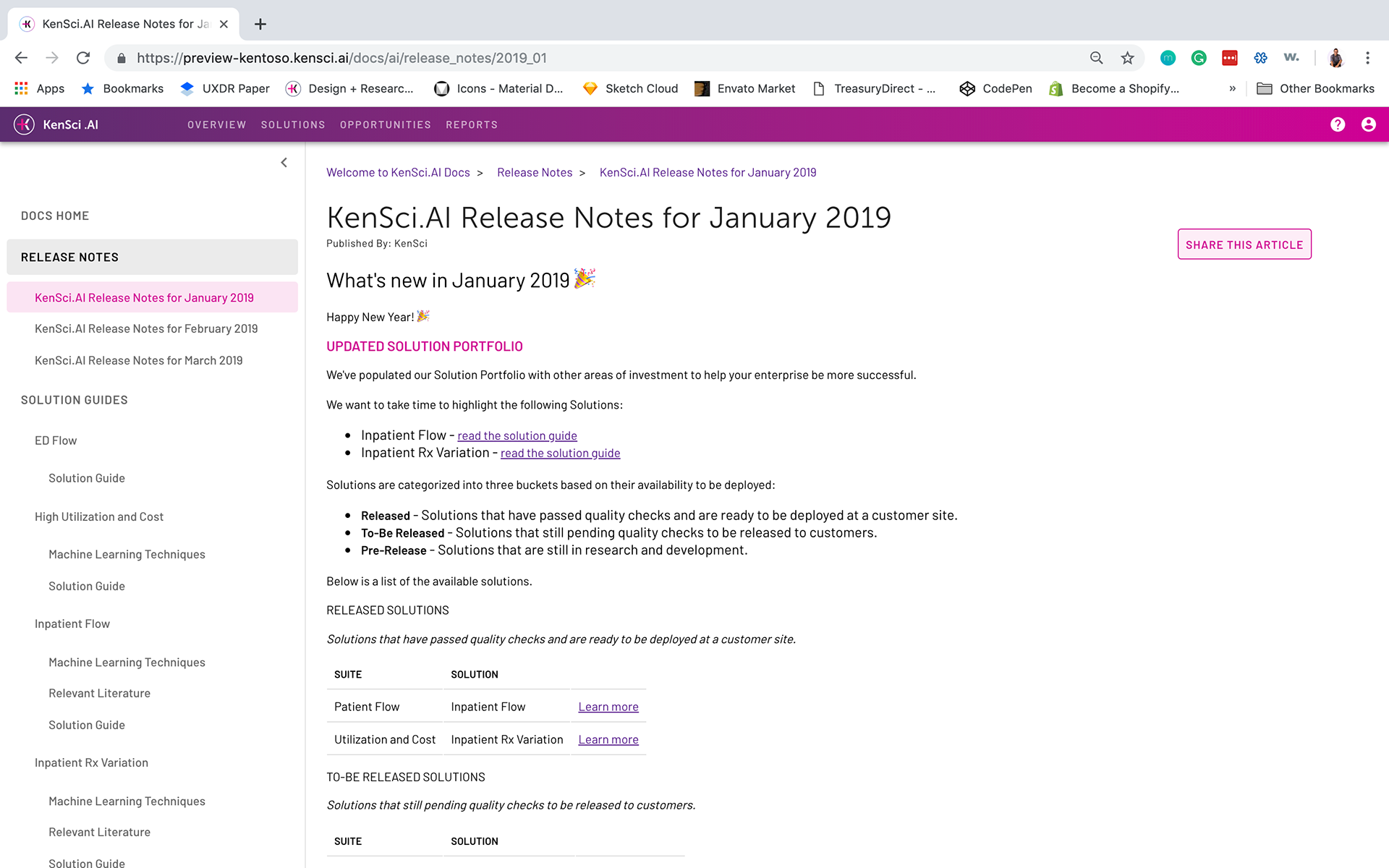Click the W. extension icon
The width and height of the screenshot is (1389, 868).
(x=1291, y=58)
